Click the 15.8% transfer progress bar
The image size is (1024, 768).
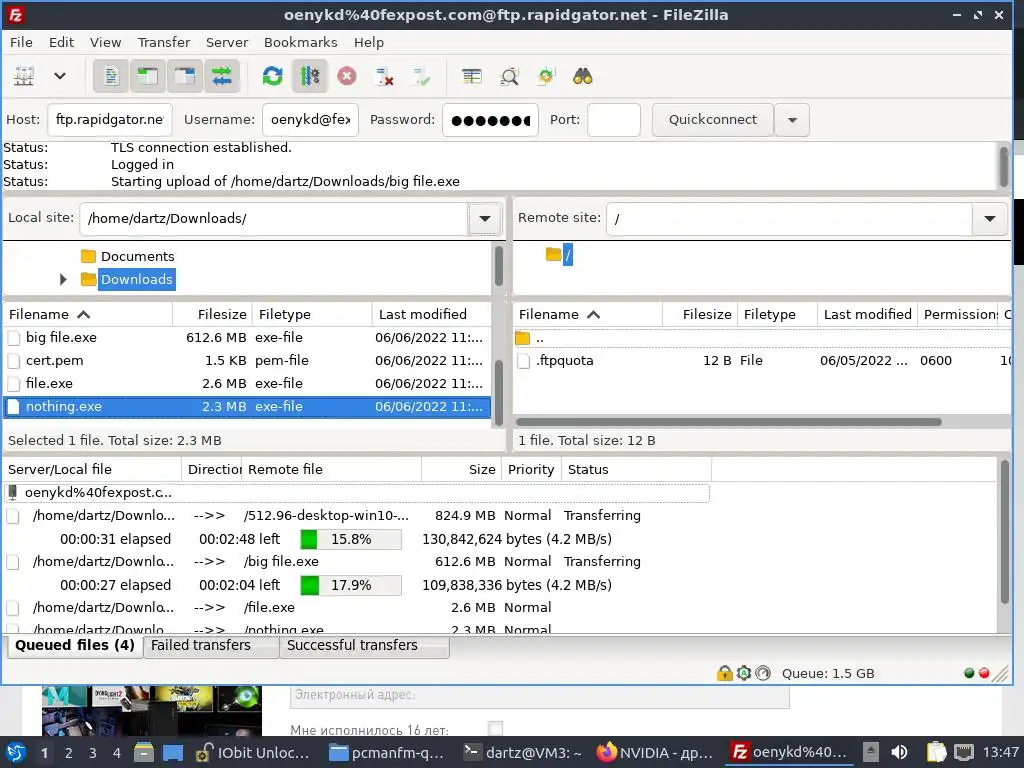pos(351,539)
